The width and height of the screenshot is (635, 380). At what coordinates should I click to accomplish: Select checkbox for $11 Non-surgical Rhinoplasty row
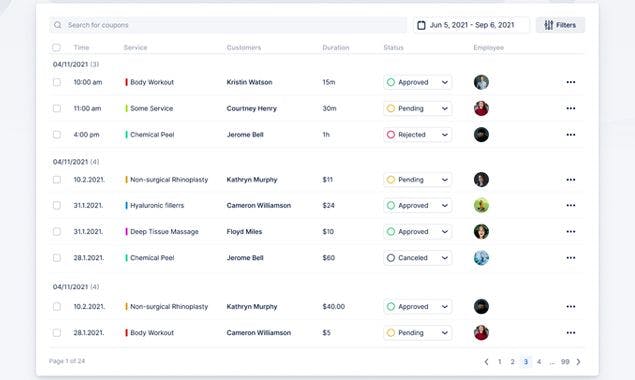57,179
